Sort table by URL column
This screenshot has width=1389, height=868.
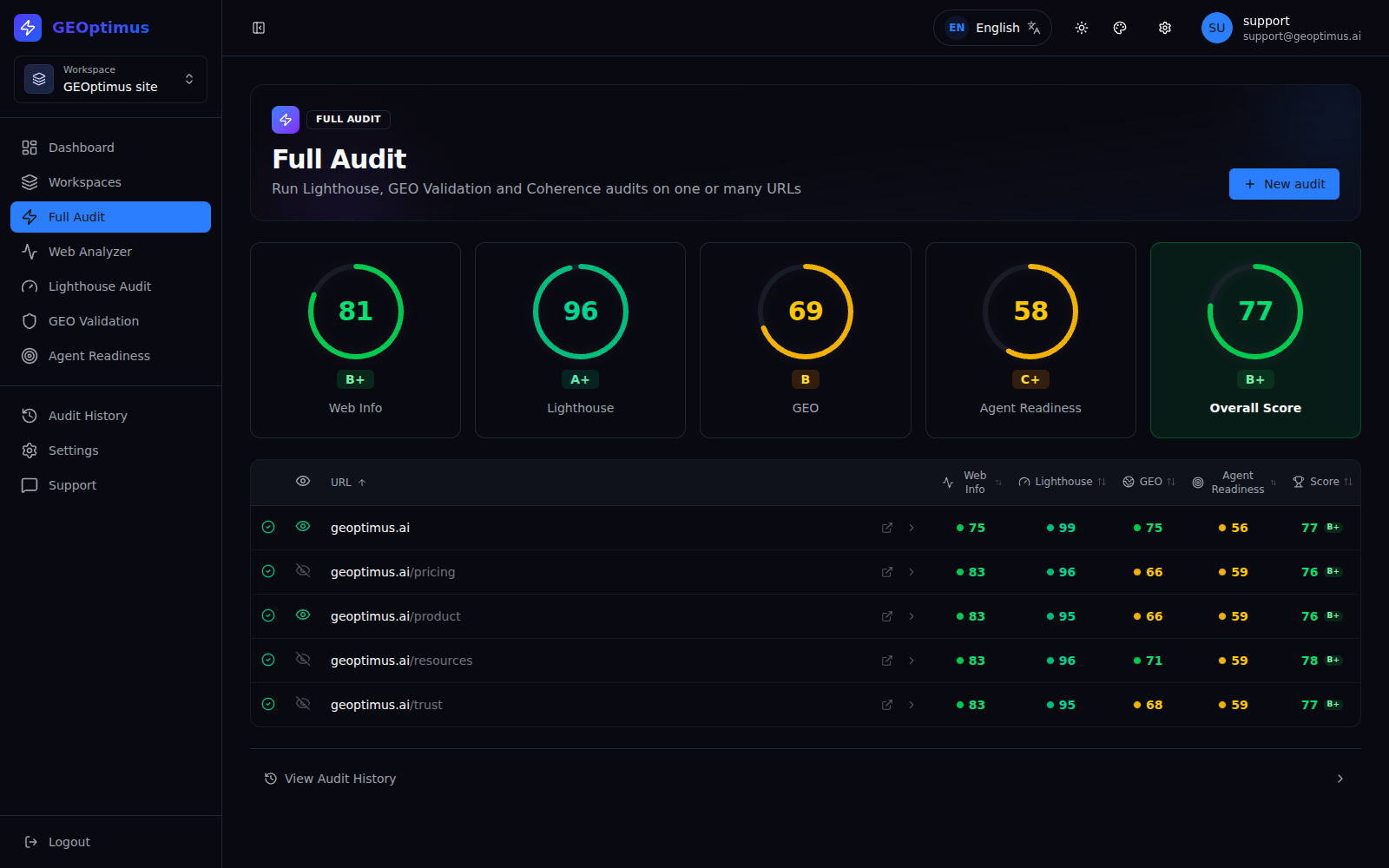348,483
